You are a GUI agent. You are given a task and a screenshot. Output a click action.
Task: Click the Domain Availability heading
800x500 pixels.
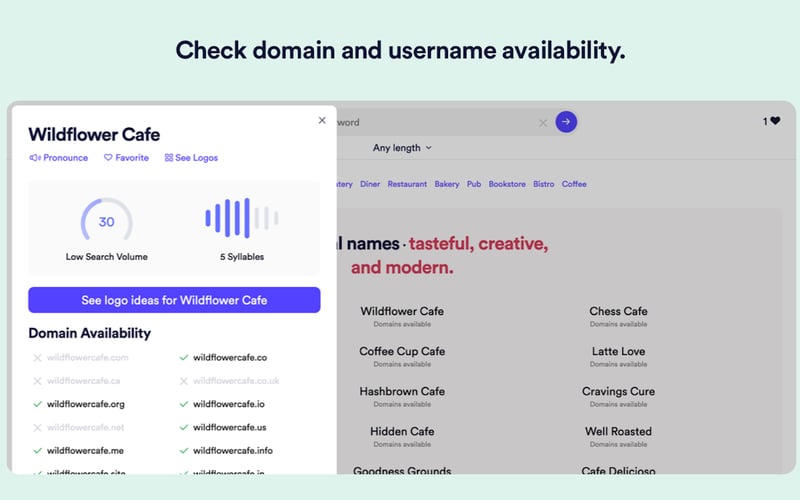(x=90, y=334)
